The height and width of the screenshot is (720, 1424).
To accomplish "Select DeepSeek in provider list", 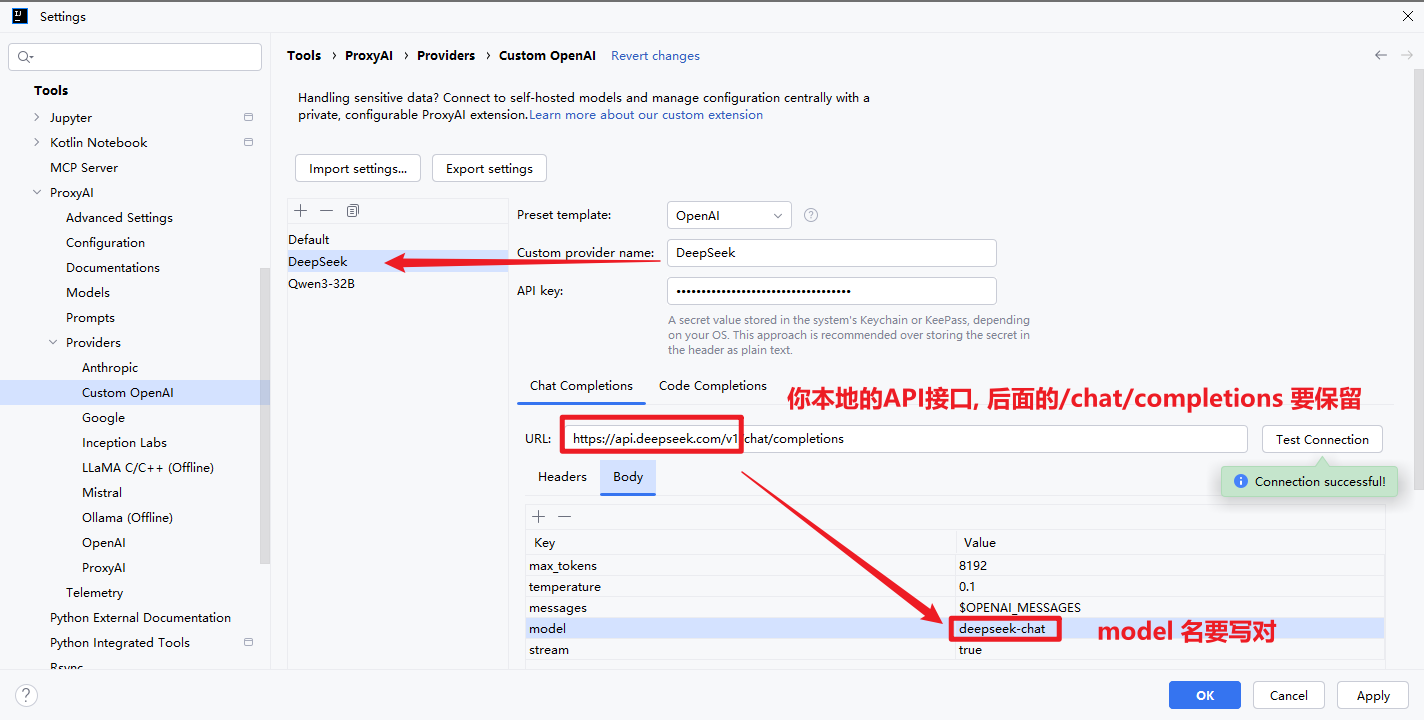I will 398,261.
